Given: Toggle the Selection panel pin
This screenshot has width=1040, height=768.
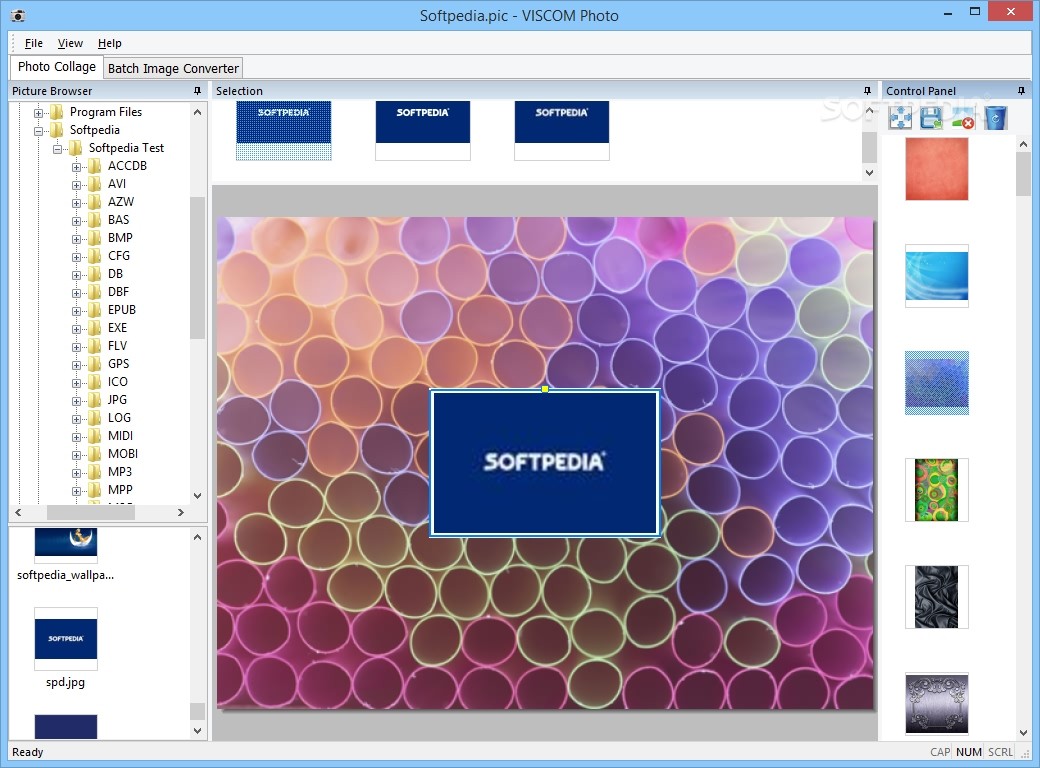Looking at the screenshot, I should pyautogui.click(x=867, y=90).
